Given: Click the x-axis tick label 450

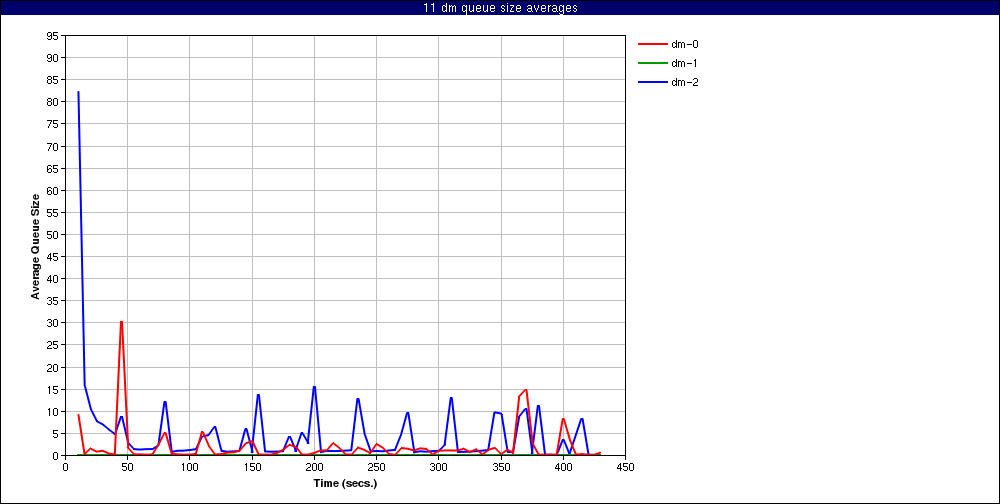Looking at the screenshot, I should pos(625,466).
